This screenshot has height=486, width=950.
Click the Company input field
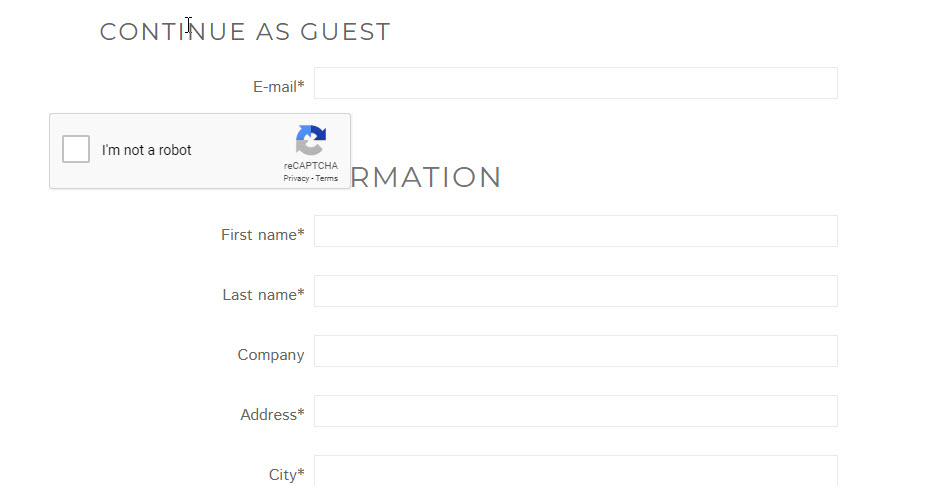(575, 351)
